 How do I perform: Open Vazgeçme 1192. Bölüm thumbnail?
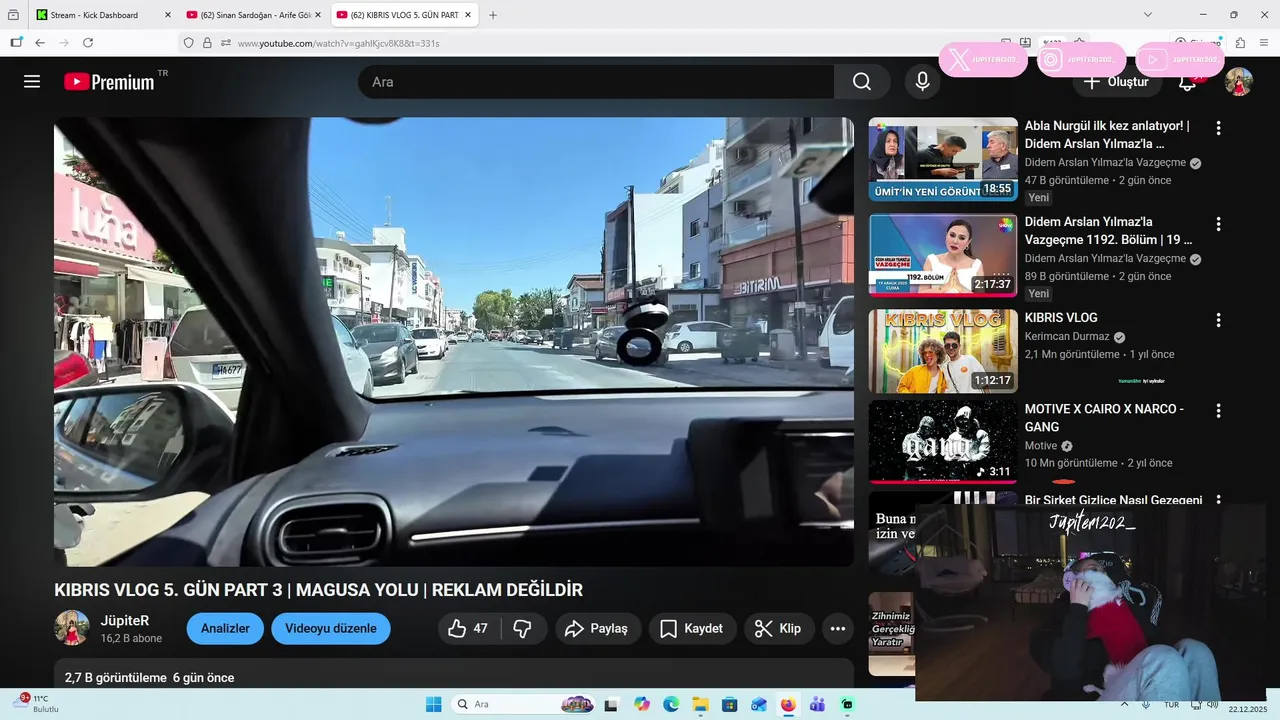tap(943, 255)
